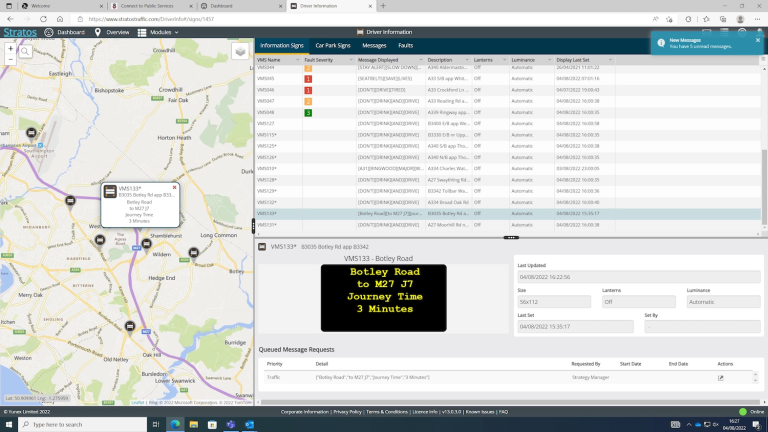Click the highlighted VMS133* row
This screenshot has height=432, width=768.
coord(508,214)
